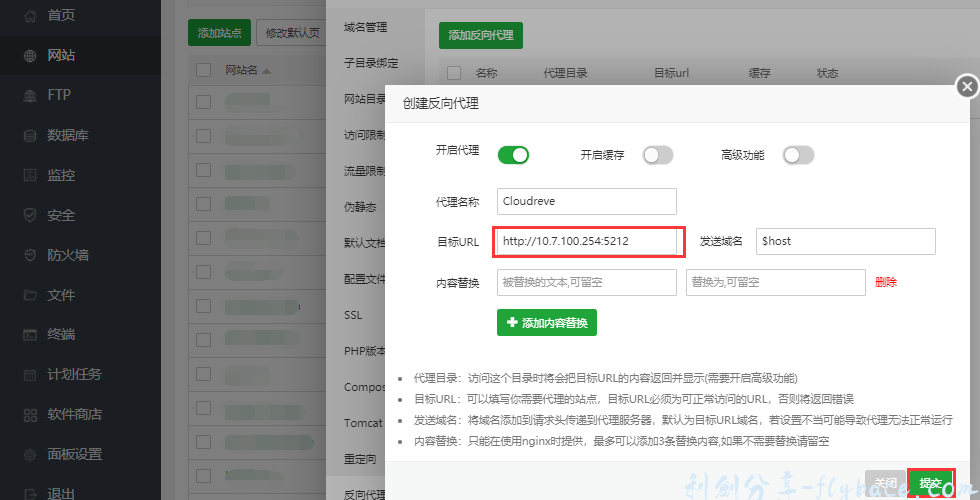Click the 修改默认页 button

pyautogui.click(x=291, y=32)
